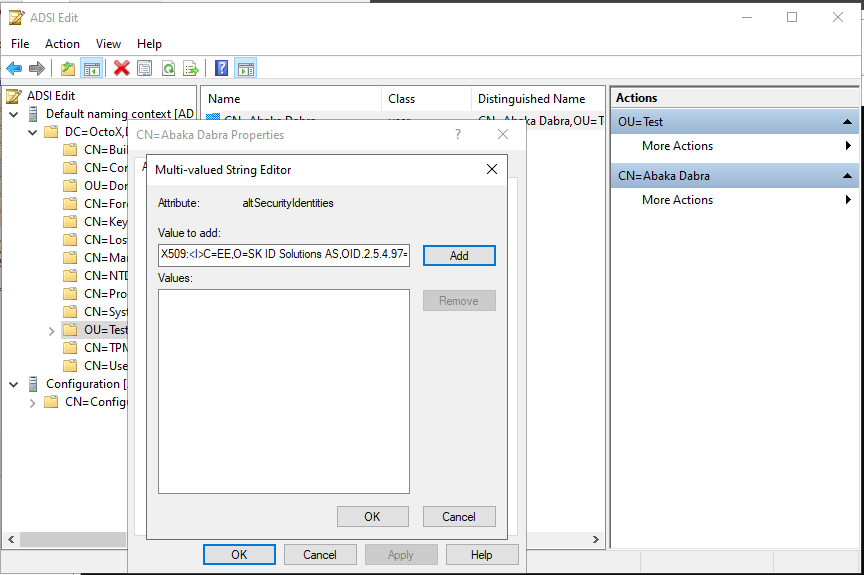Sort by Distinguished Name column header
864x575 pixels.
[x=538, y=99]
